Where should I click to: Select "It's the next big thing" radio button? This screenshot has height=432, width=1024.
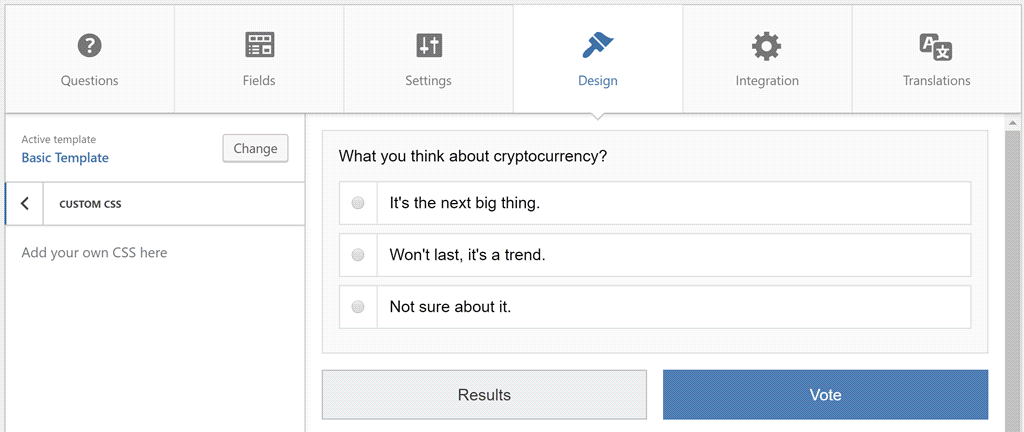pyautogui.click(x=358, y=203)
